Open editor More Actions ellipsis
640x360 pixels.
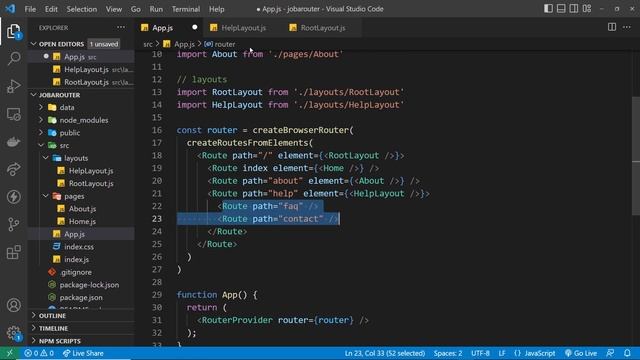click(x=627, y=27)
